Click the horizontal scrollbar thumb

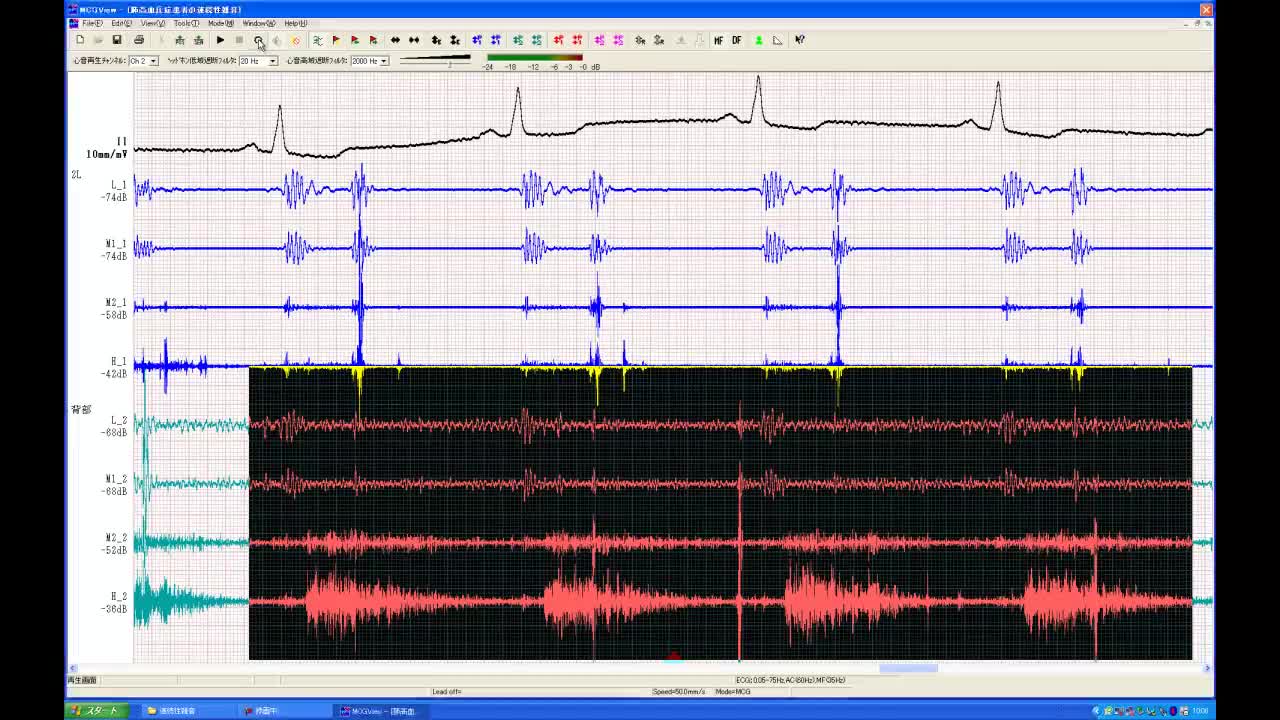(908, 669)
